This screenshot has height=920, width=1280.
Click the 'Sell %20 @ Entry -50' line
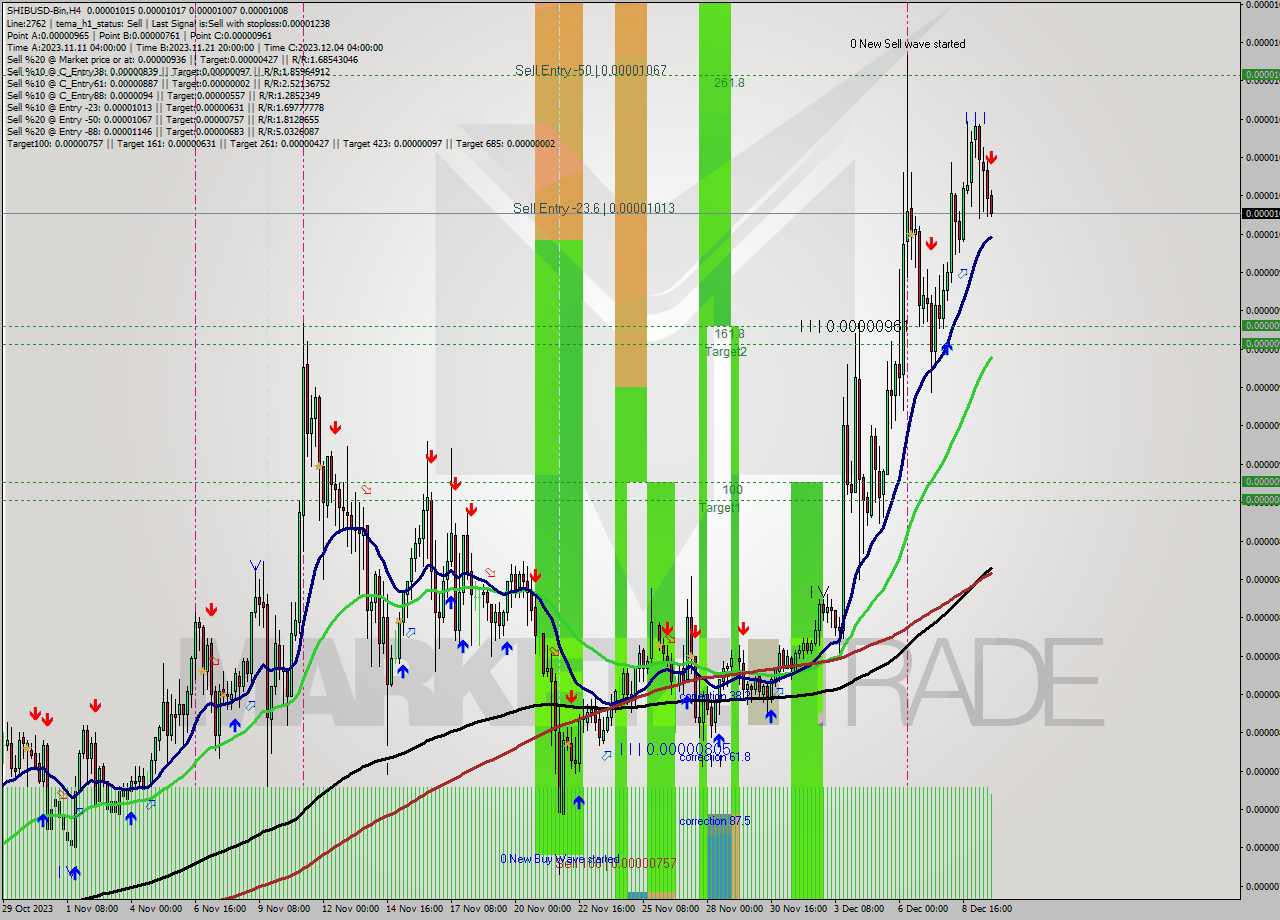coord(163,119)
